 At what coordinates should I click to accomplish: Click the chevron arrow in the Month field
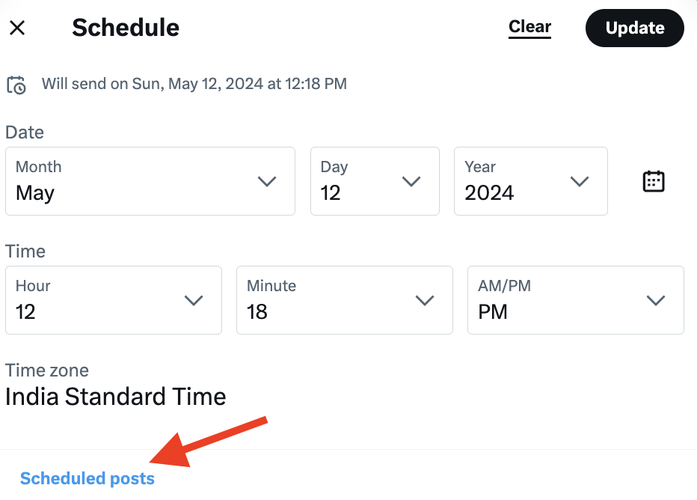266,181
